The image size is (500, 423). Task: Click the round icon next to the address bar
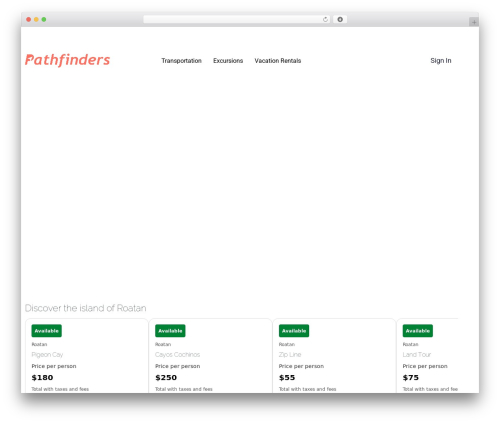[x=340, y=19]
